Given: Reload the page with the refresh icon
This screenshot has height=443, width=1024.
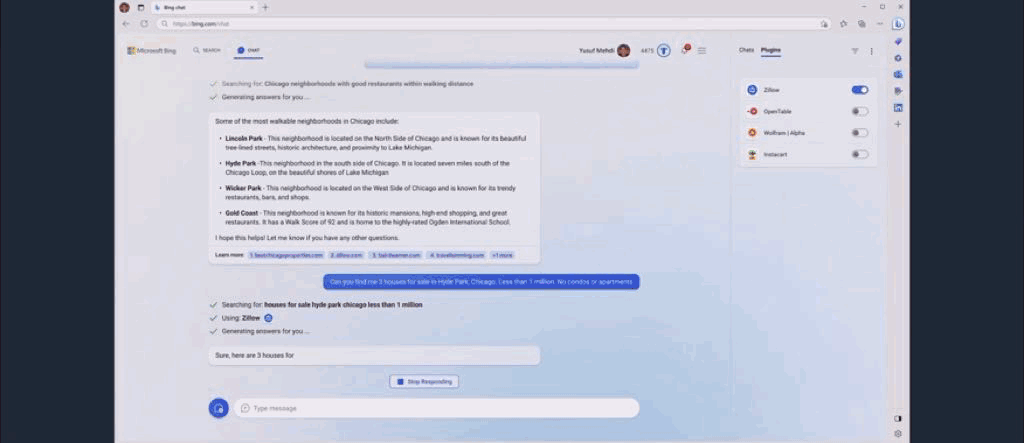Looking at the screenshot, I should [144, 24].
